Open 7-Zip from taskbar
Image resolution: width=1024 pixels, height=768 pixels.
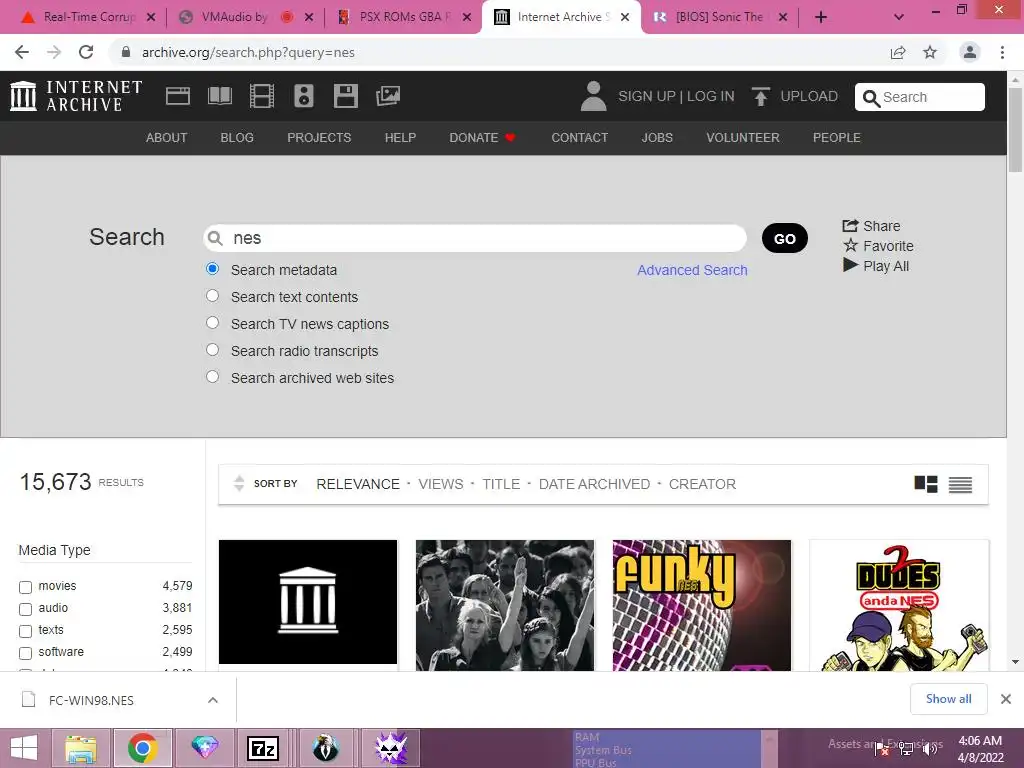coord(263,748)
